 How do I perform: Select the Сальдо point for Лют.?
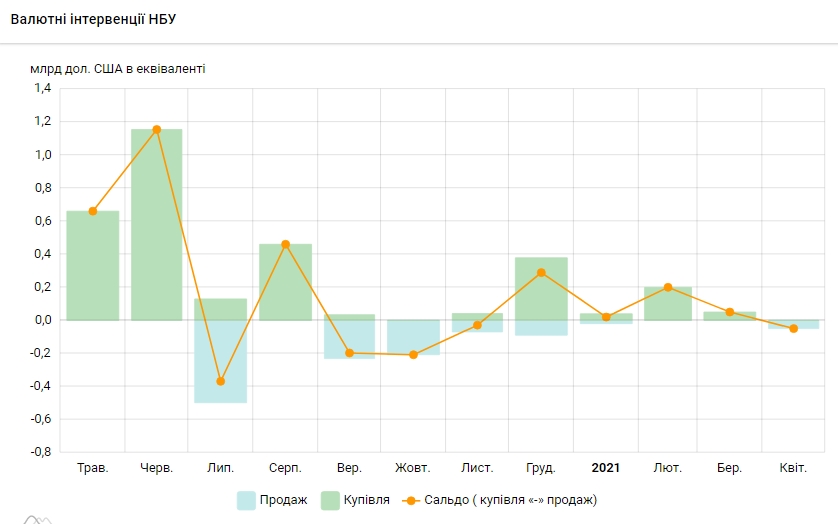(668, 287)
